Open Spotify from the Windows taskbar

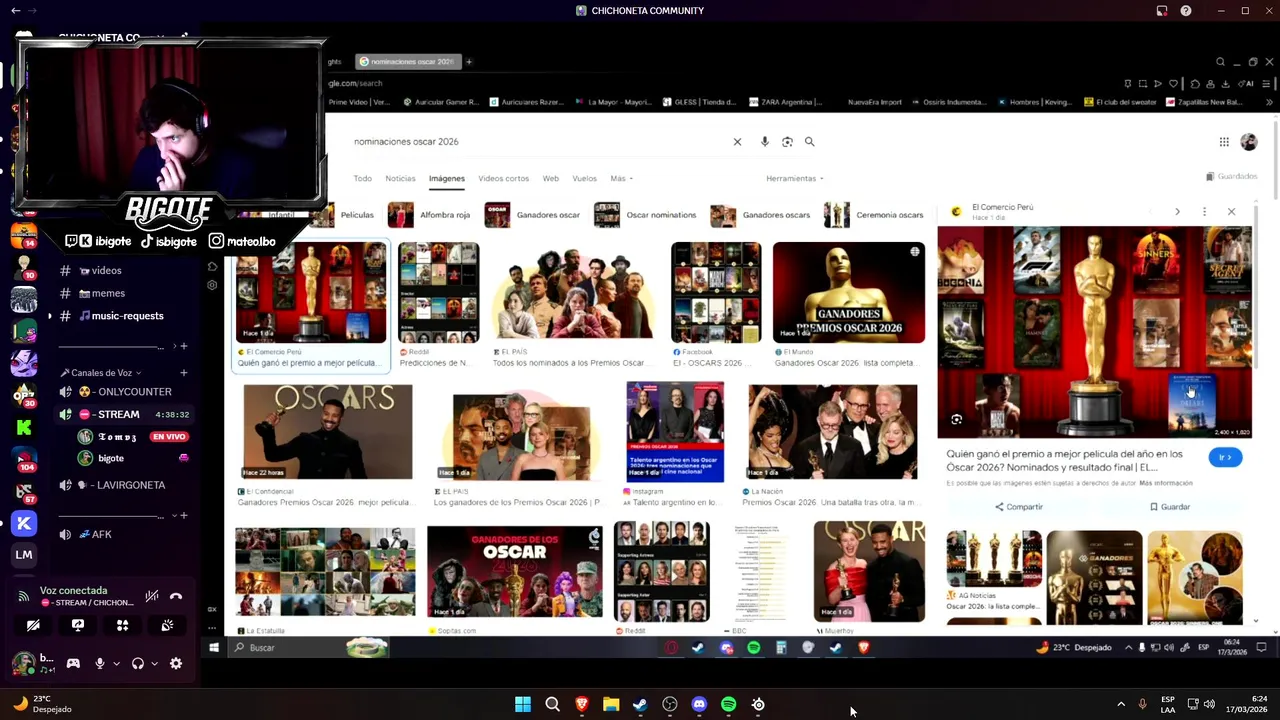tap(728, 704)
